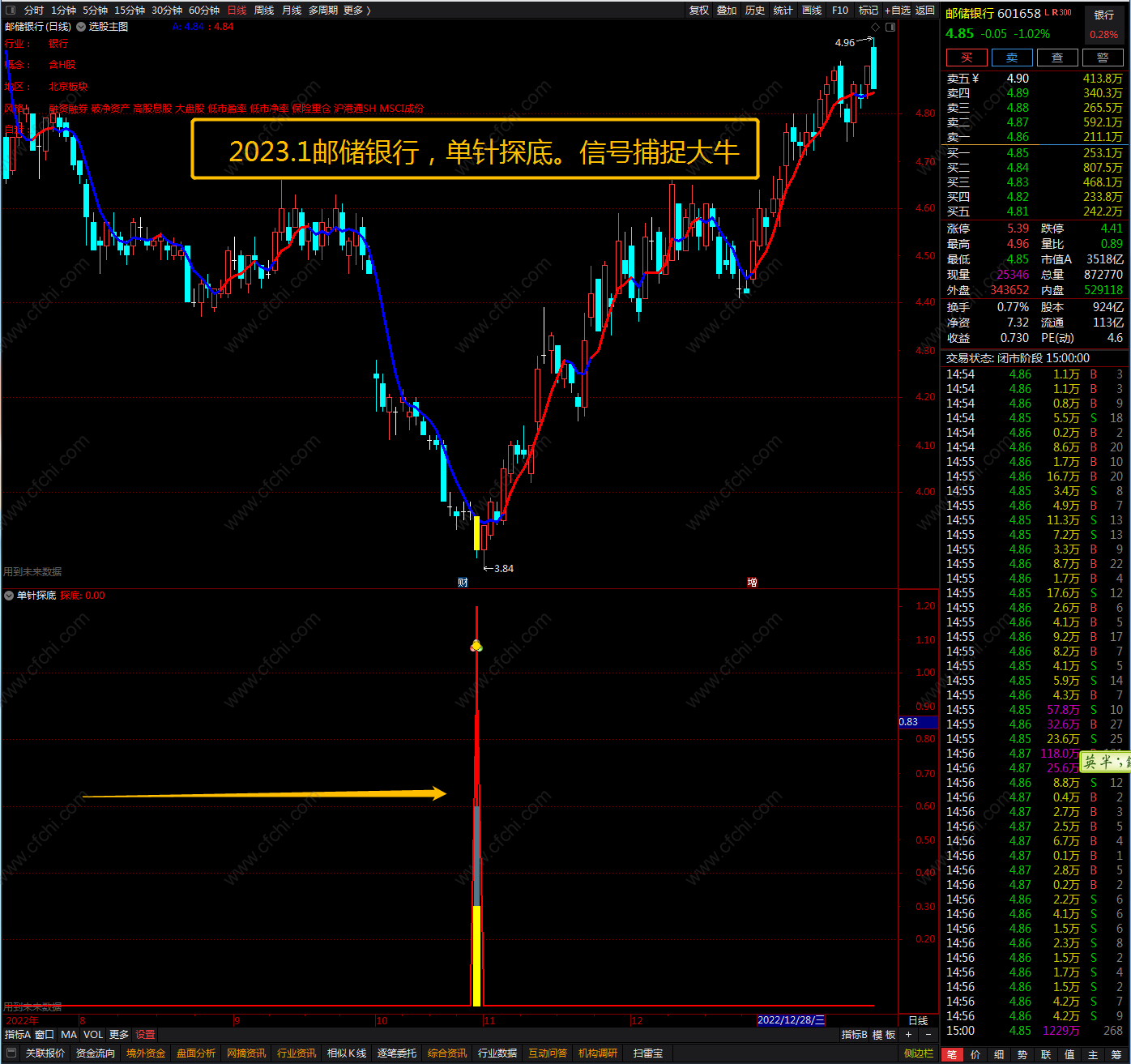Expand the bottom 更多 indicators menu
The height and width of the screenshot is (1064, 1131).
119,1035
